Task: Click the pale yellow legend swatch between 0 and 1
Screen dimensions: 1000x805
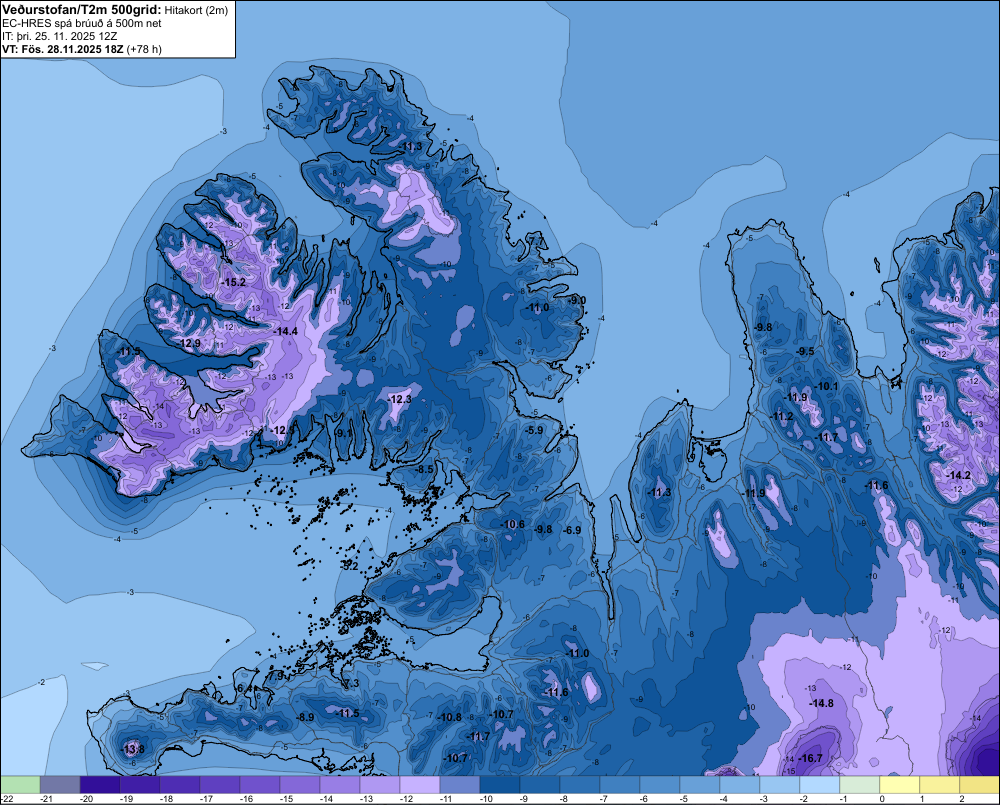Action: pyautogui.click(x=899, y=784)
